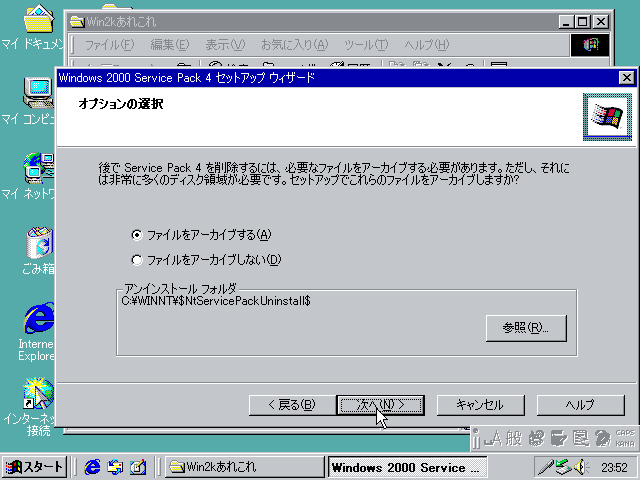640x480 pixels.
Task: Open 表示(V) menu in Win2kあれこれ window
Action: 225,44
